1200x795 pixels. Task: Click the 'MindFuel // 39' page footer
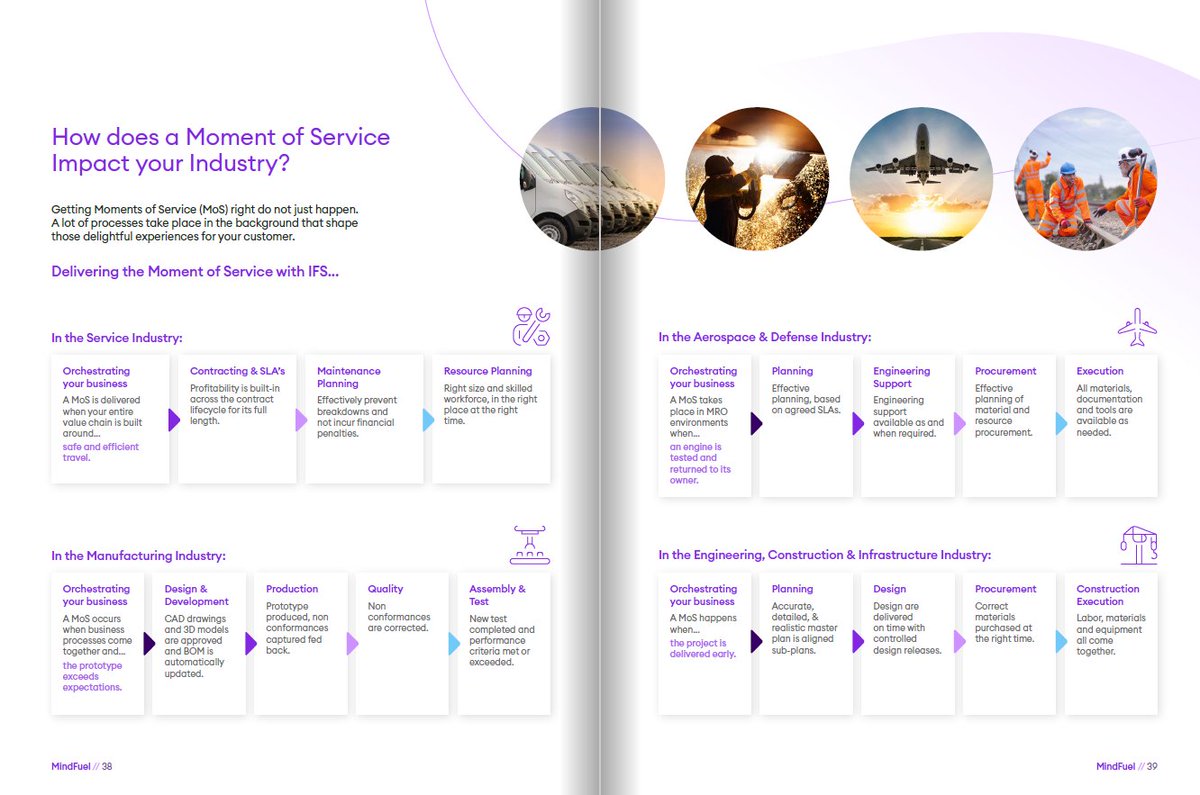1127,767
